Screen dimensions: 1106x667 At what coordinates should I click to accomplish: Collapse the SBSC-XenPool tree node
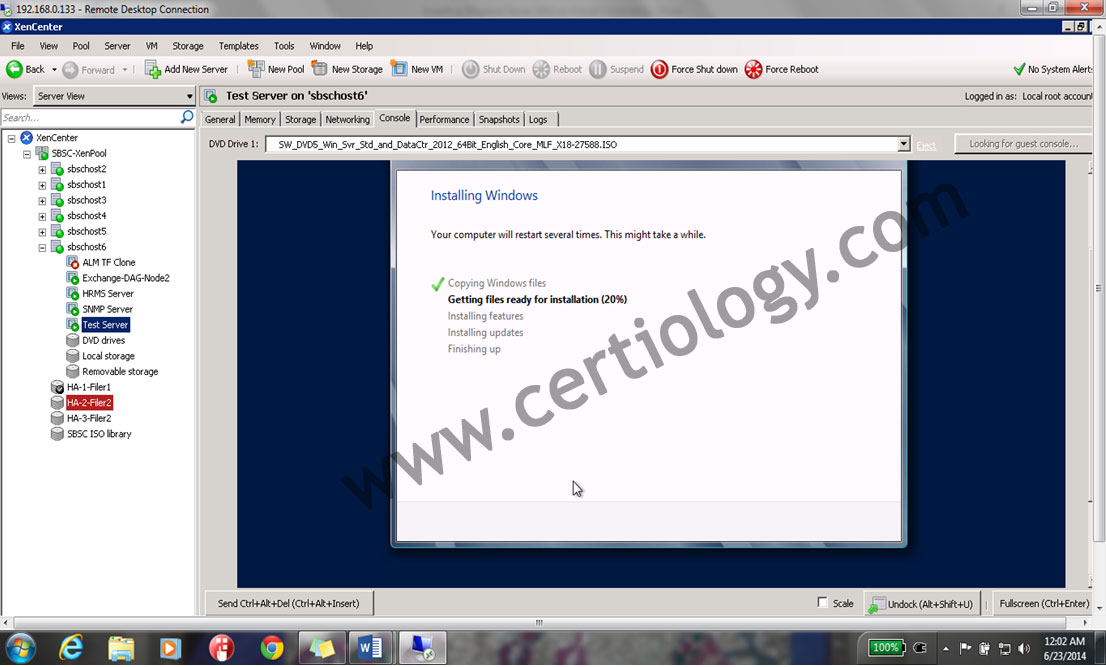click(x=27, y=154)
